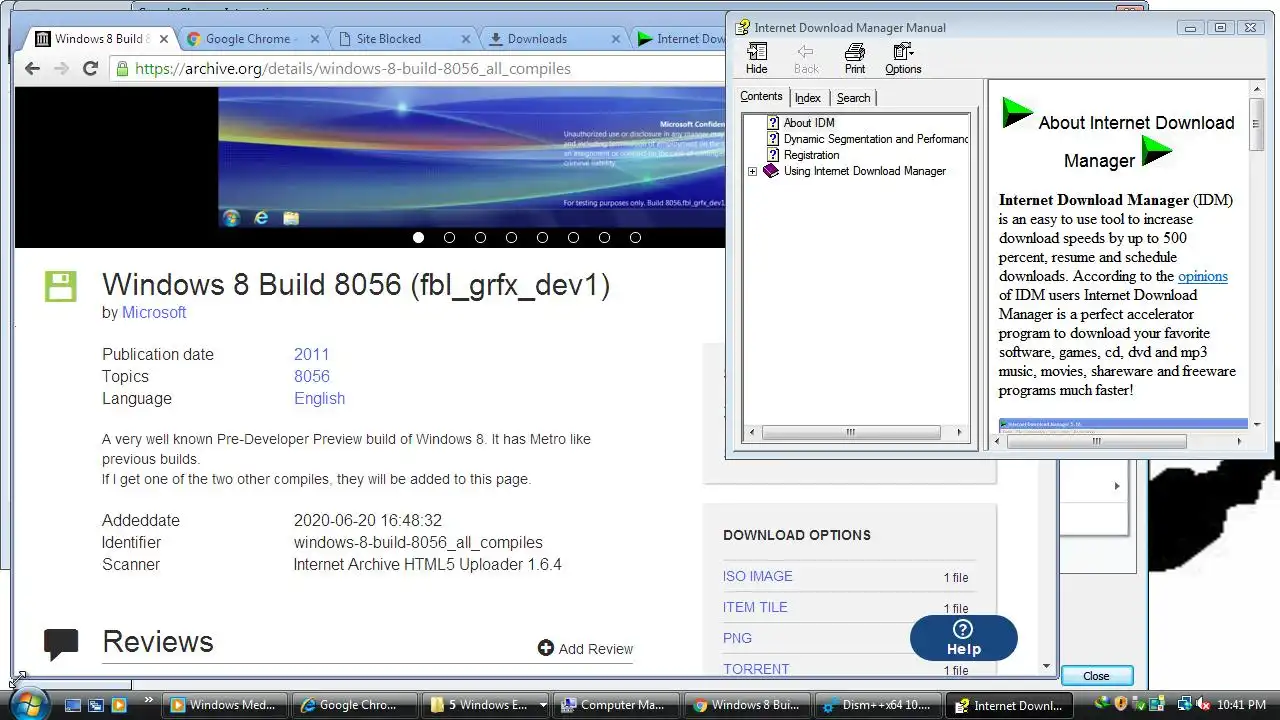The width and height of the screenshot is (1280, 720).
Task: Expand the Windows Explorer taskbar group dropdown
Action: pos(543,705)
